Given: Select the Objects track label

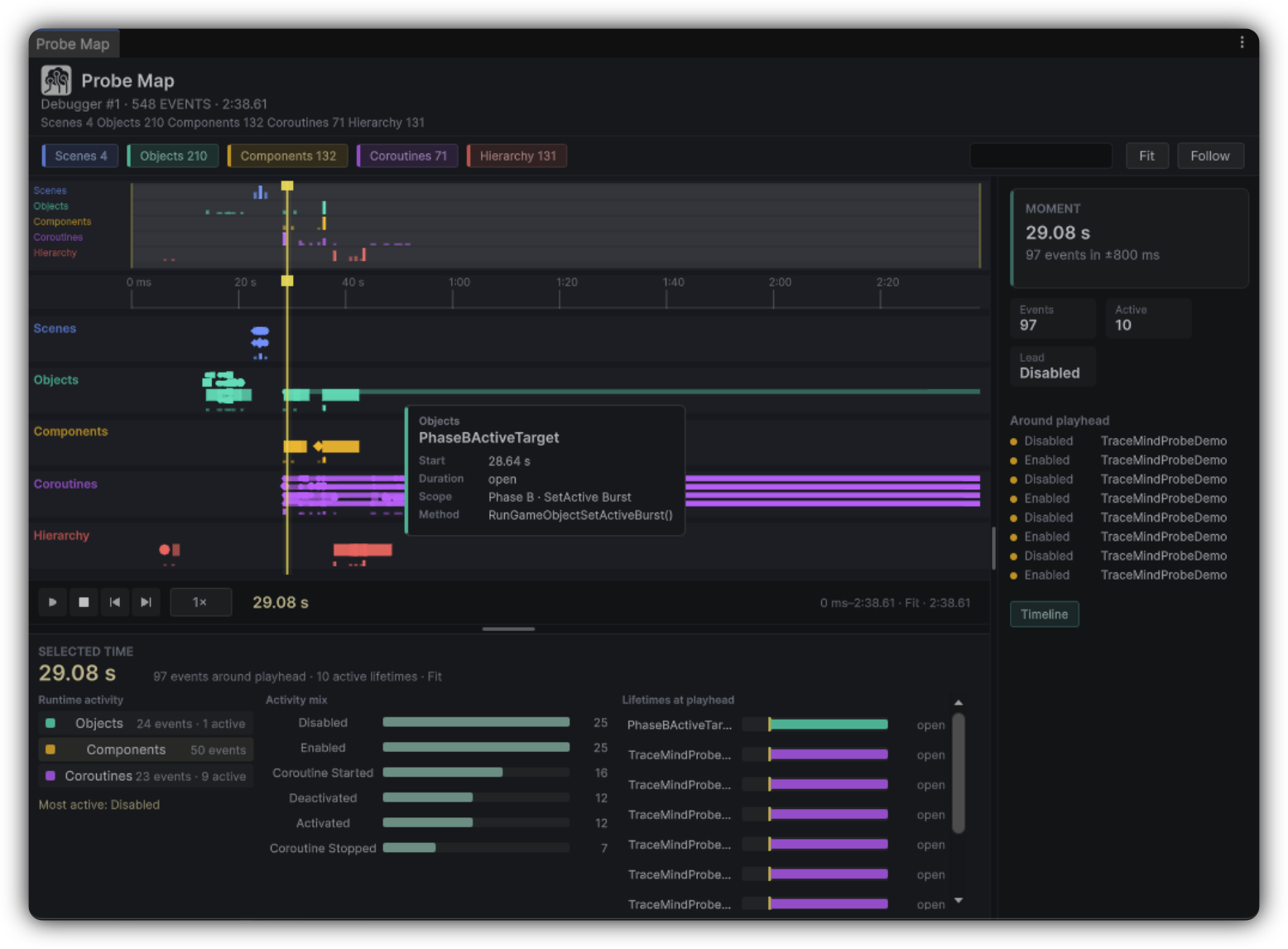Looking at the screenshot, I should (55, 380).
